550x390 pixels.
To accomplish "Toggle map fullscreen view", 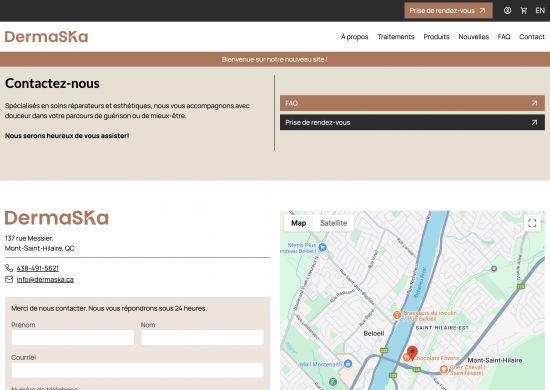I will 532,223.
